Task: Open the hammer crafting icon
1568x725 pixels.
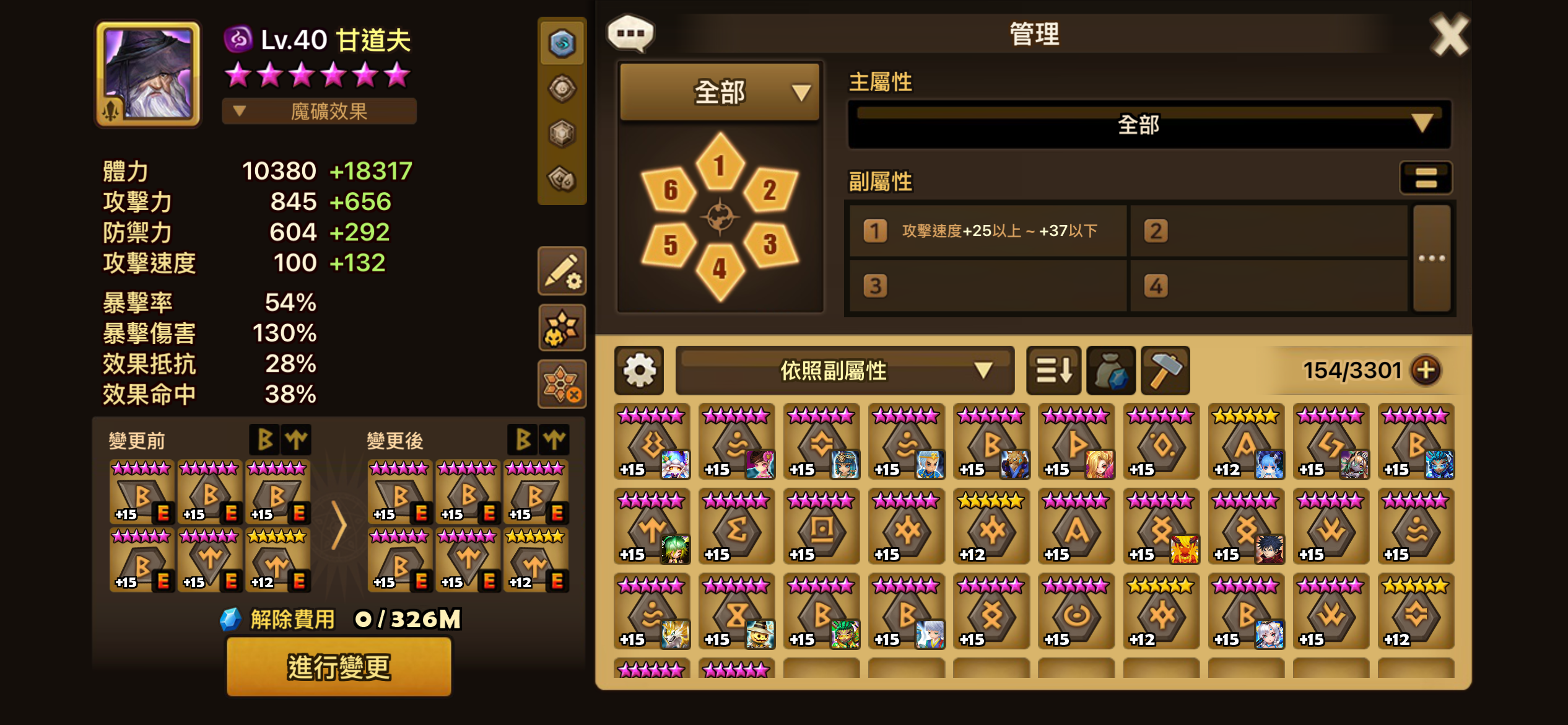Action: (x=1165, y=371)
